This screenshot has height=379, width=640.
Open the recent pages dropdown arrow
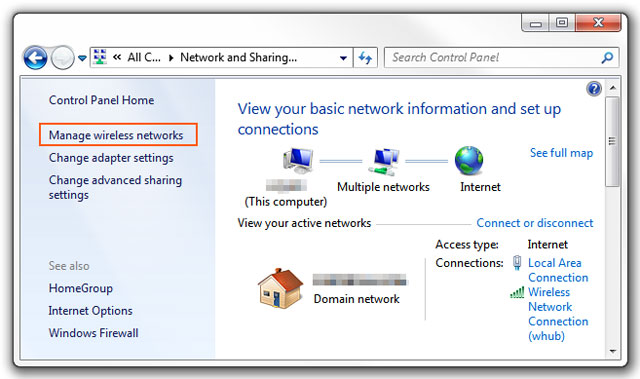pos(82,58)
